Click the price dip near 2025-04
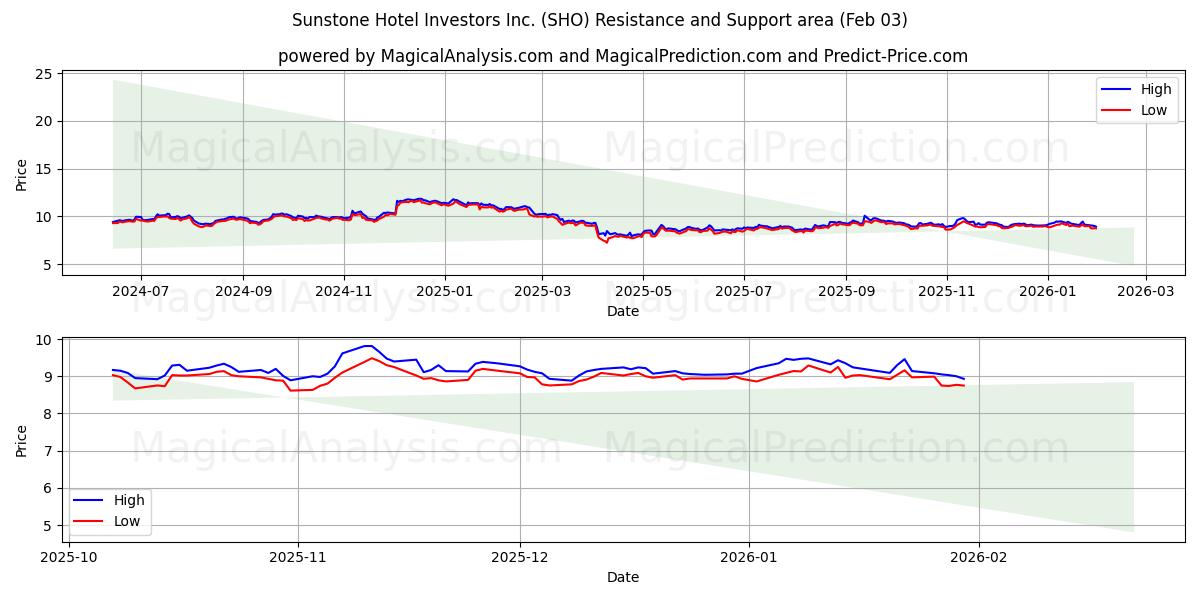Viewport: 1200px width, 600px height. coord(604,240)
